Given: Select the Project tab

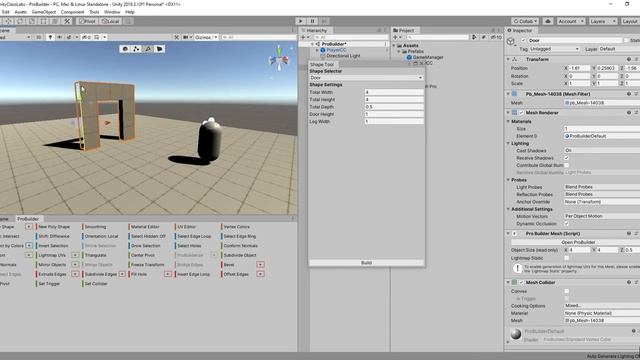Looking at the screenshot, I should (x=404, y=30).
